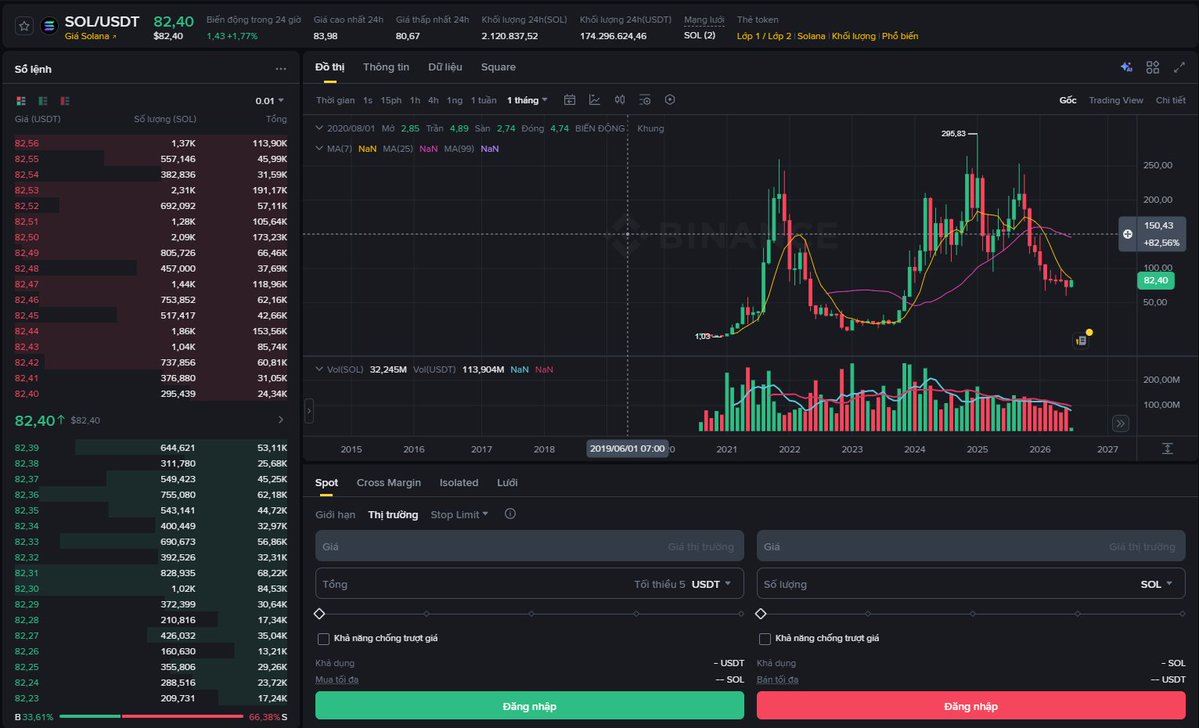Image resolution: width=1199 pixels, height=728 pixels.
Task: Click the buy Tổng input field
Action: 529,583
